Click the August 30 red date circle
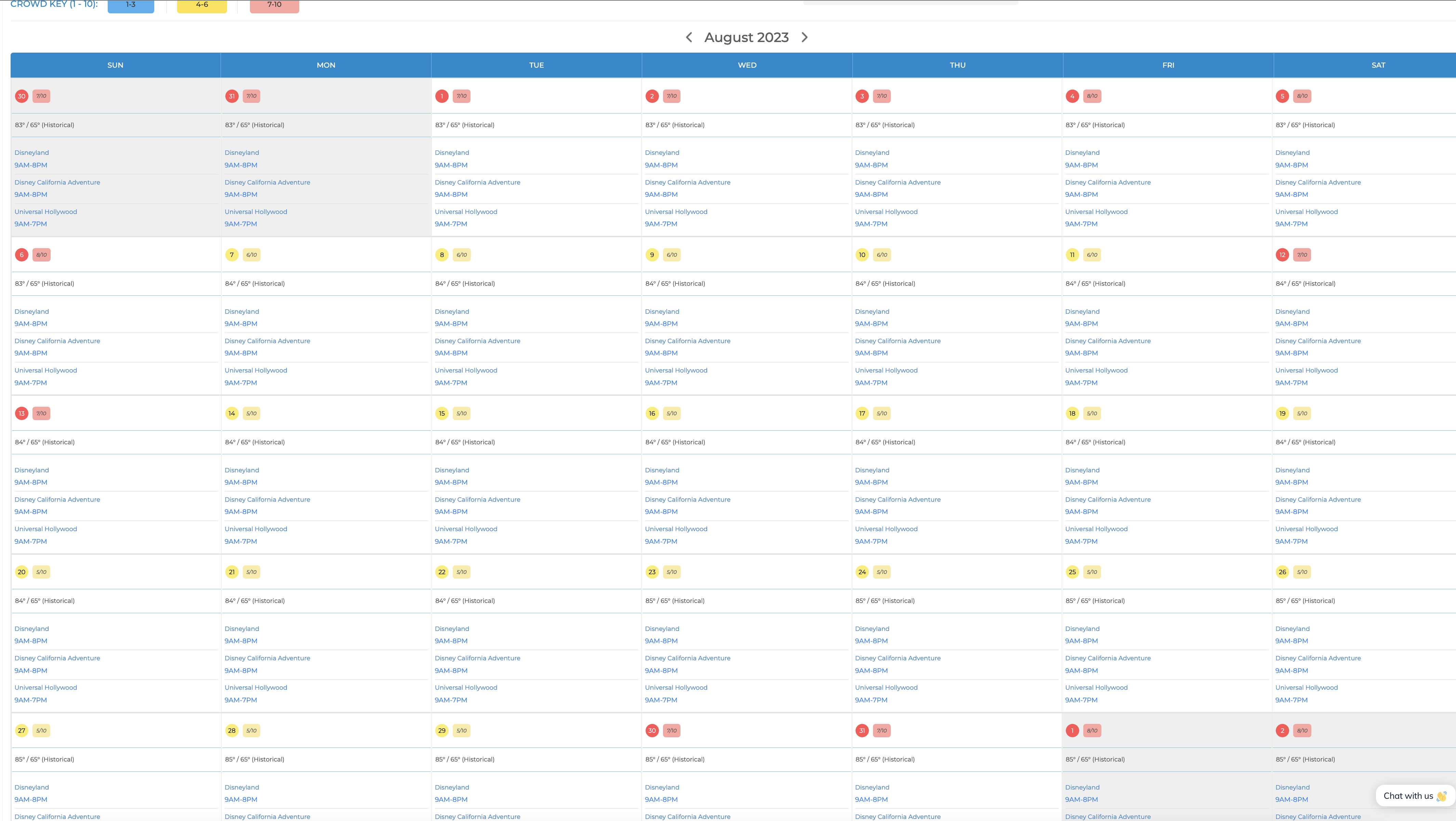Image resolution: width=1456 pixels, height=821 pixels. pyautogui.click(x=652, y=730)
